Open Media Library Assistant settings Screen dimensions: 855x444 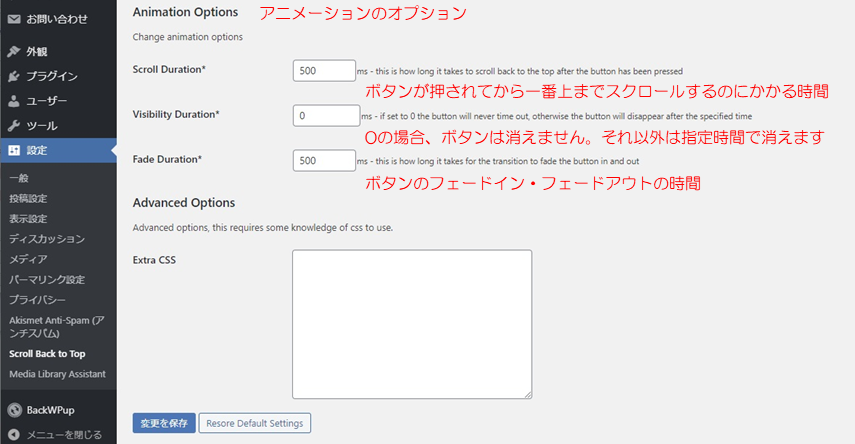pos(58,374)
